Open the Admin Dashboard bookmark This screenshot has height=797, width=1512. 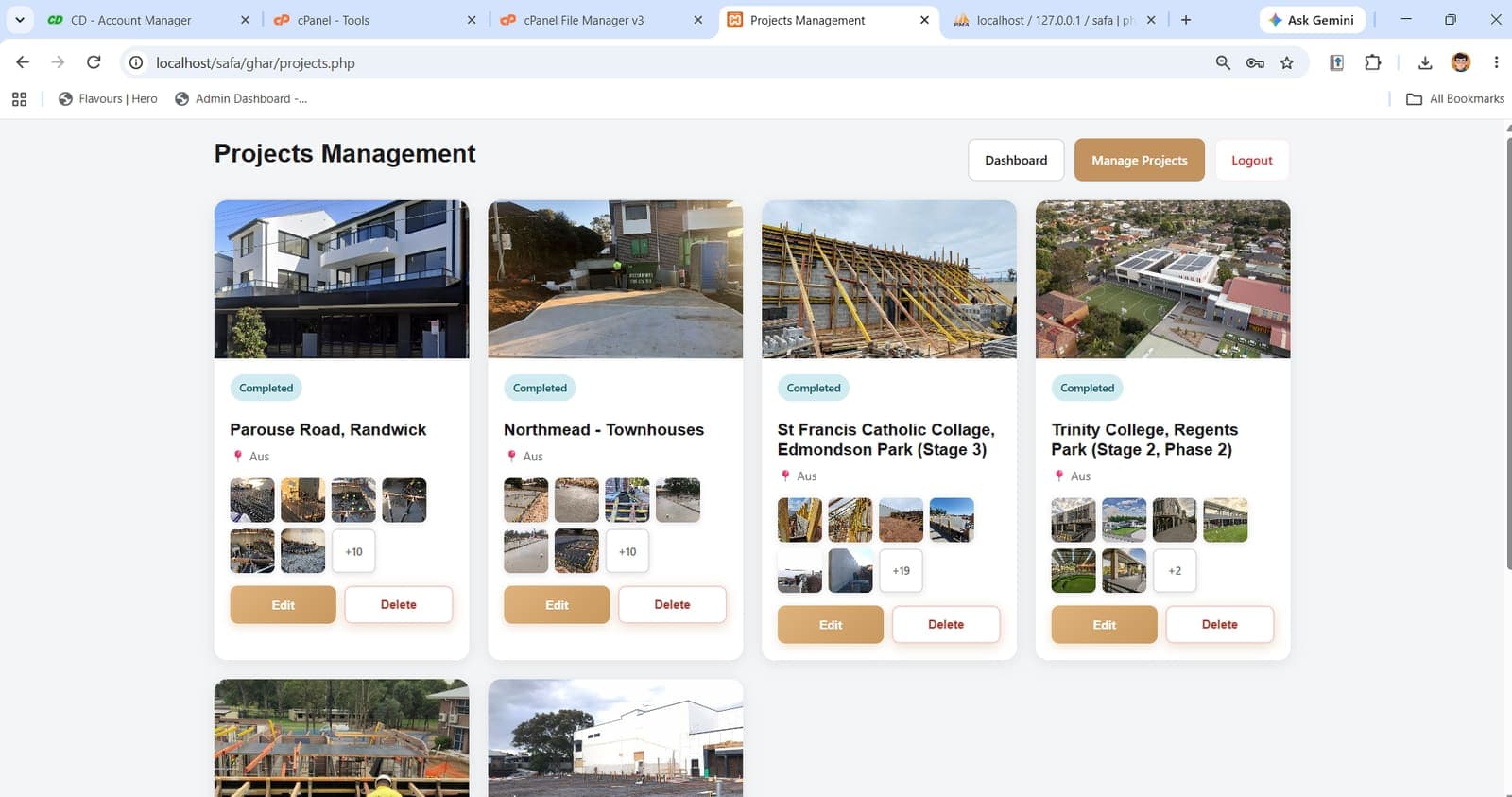(241, 99)
